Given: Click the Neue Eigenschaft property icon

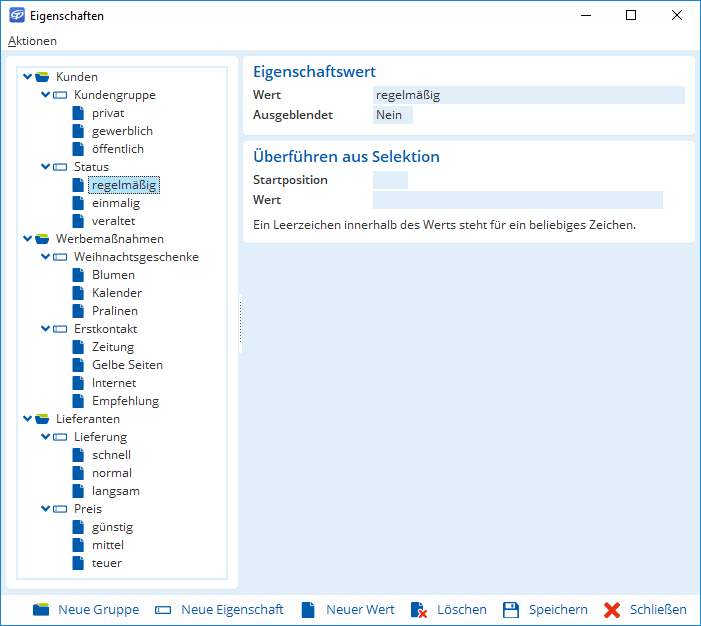Looking at the screenshot, I should 163,610.
